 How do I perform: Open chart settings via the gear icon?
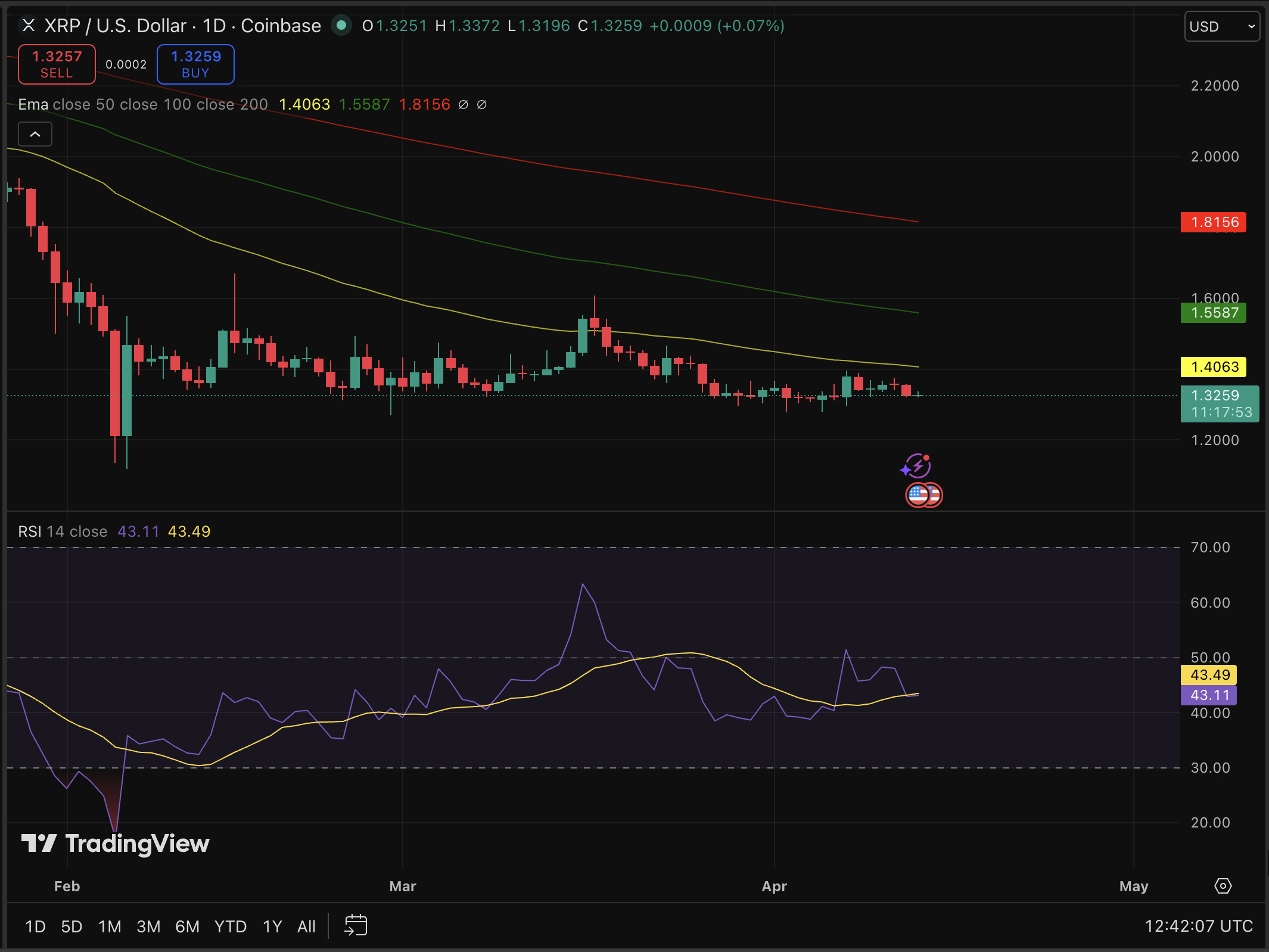[x=1224, y=886]
